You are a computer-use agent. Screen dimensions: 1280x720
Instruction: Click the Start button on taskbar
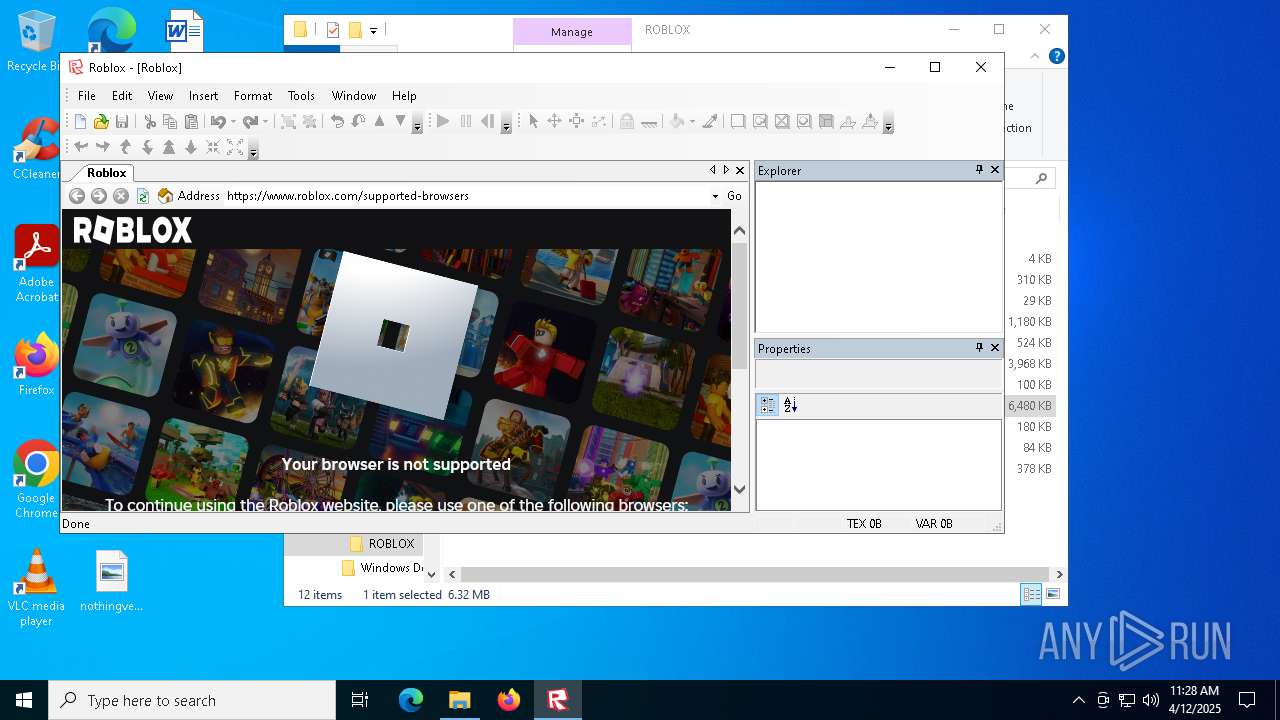24,700
